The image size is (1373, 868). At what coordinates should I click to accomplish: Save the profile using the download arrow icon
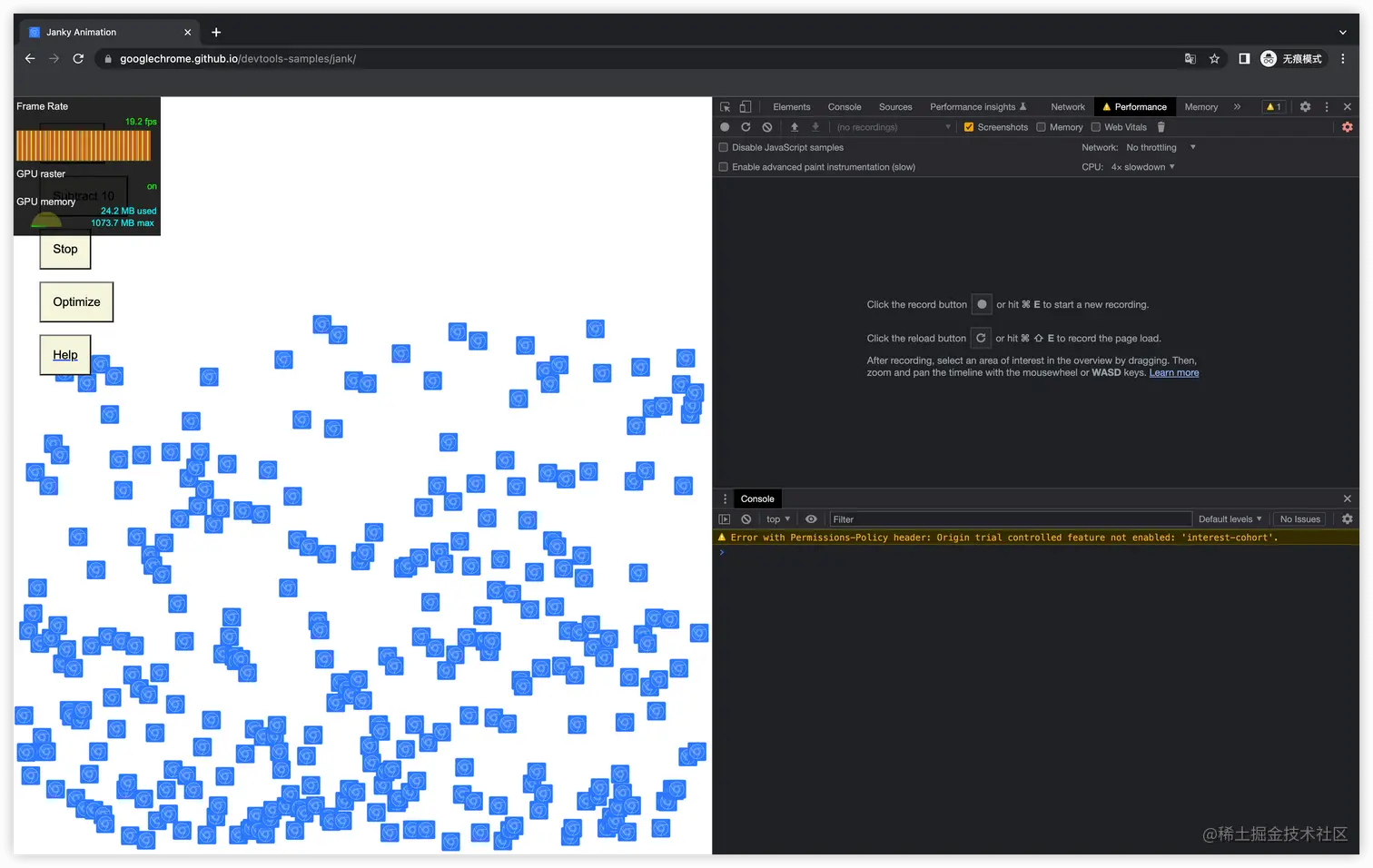click(815, 127)
